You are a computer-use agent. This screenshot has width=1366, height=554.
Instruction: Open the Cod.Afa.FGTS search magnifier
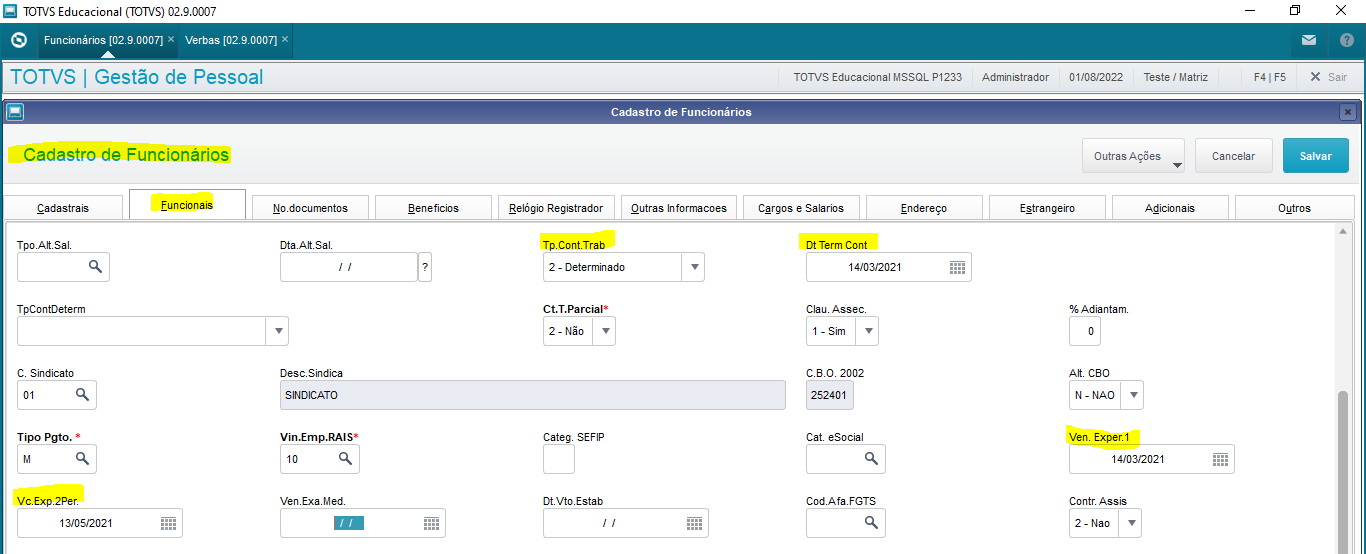pyautogui.click(x=871, y=523)
